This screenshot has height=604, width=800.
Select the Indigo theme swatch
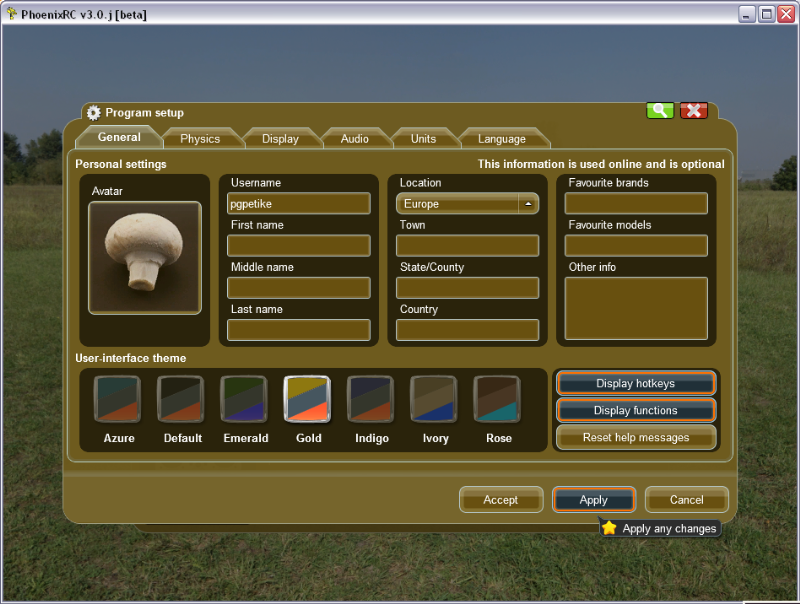(x=371, y=400)
